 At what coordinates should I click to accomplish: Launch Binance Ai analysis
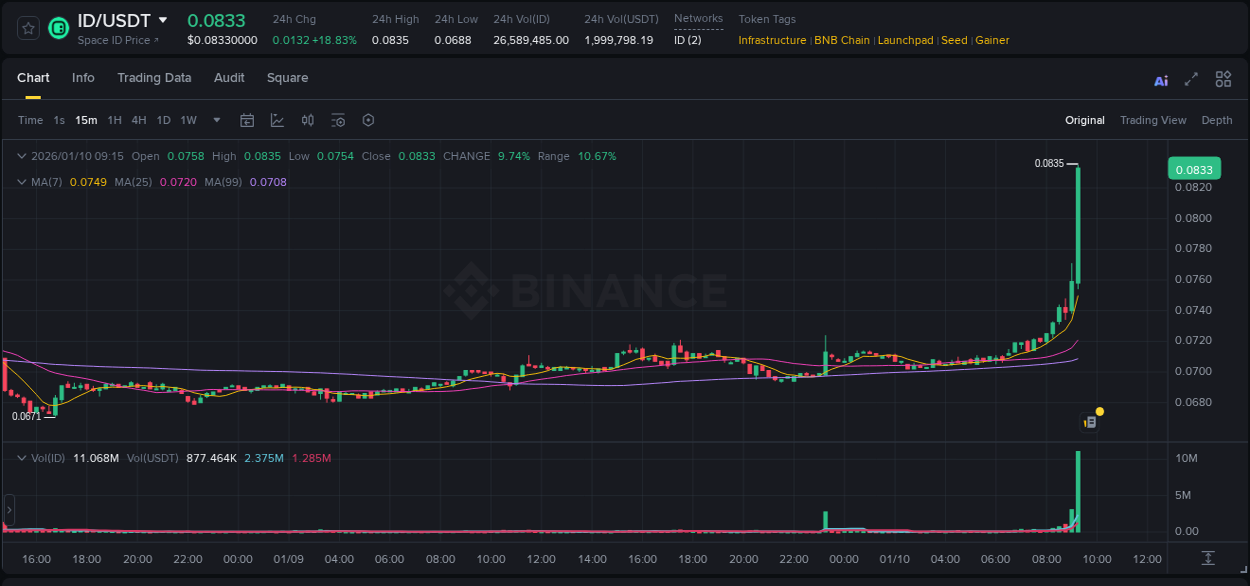[1160, 79]
